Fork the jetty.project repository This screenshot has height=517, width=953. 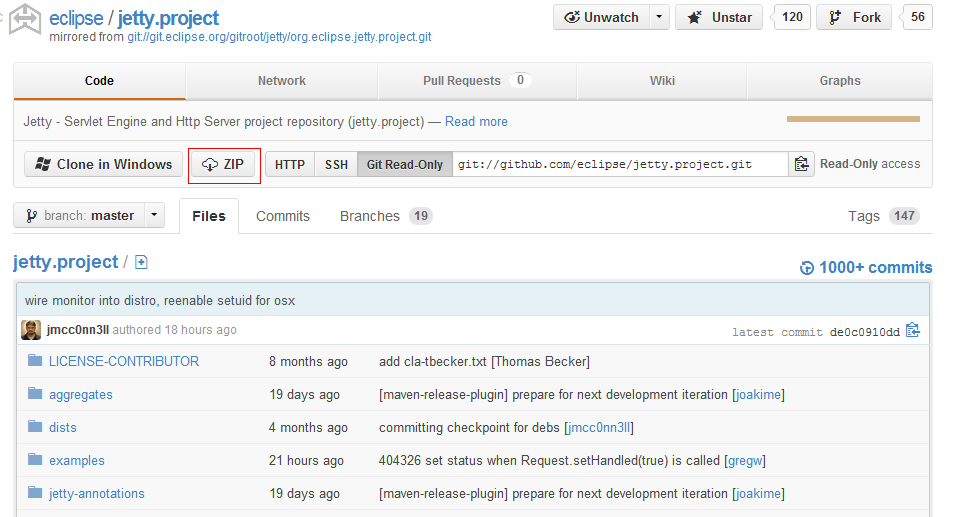click(x=854, y=17)
